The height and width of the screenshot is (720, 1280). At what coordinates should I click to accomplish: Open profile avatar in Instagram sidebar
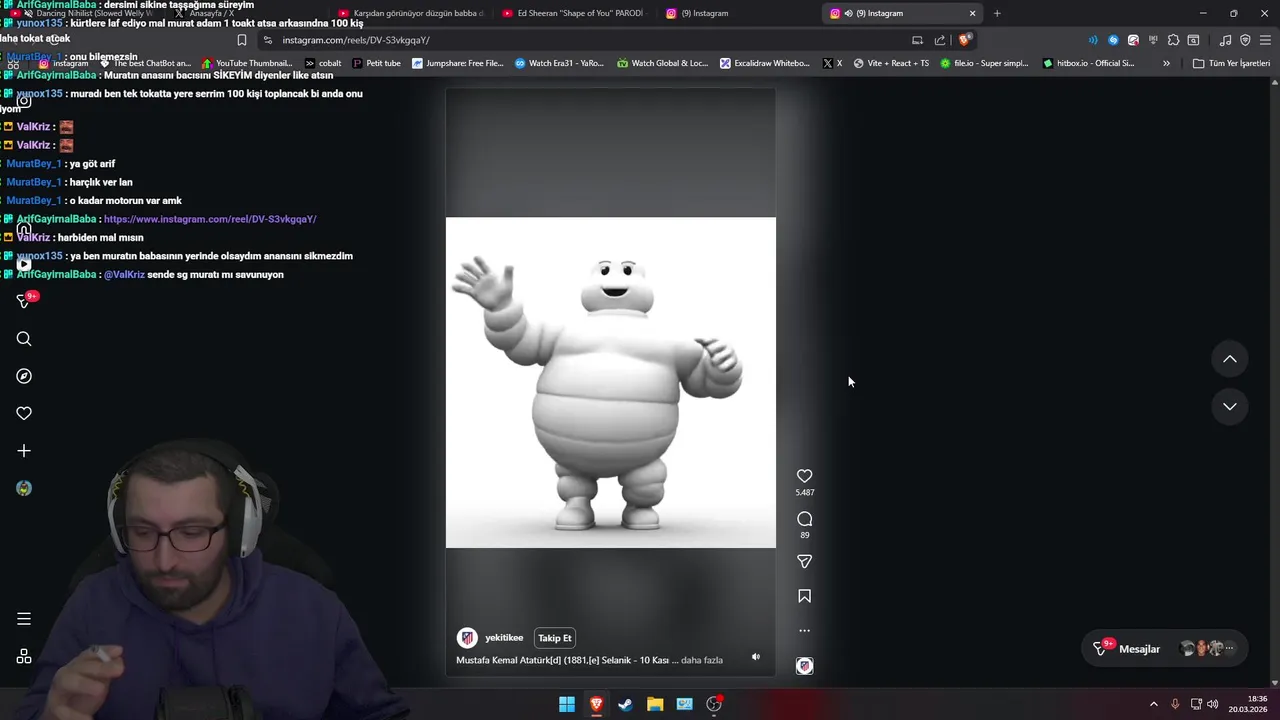click(x=24, y=488)
